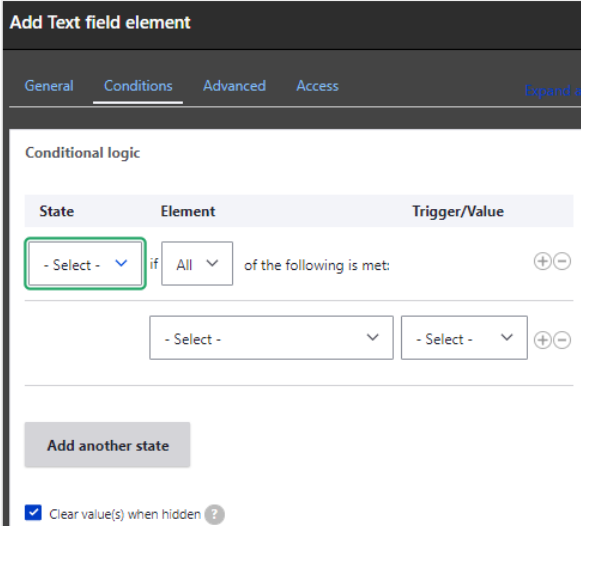Go to the Access tab
The image size is (601, 572).
(317, 86)
